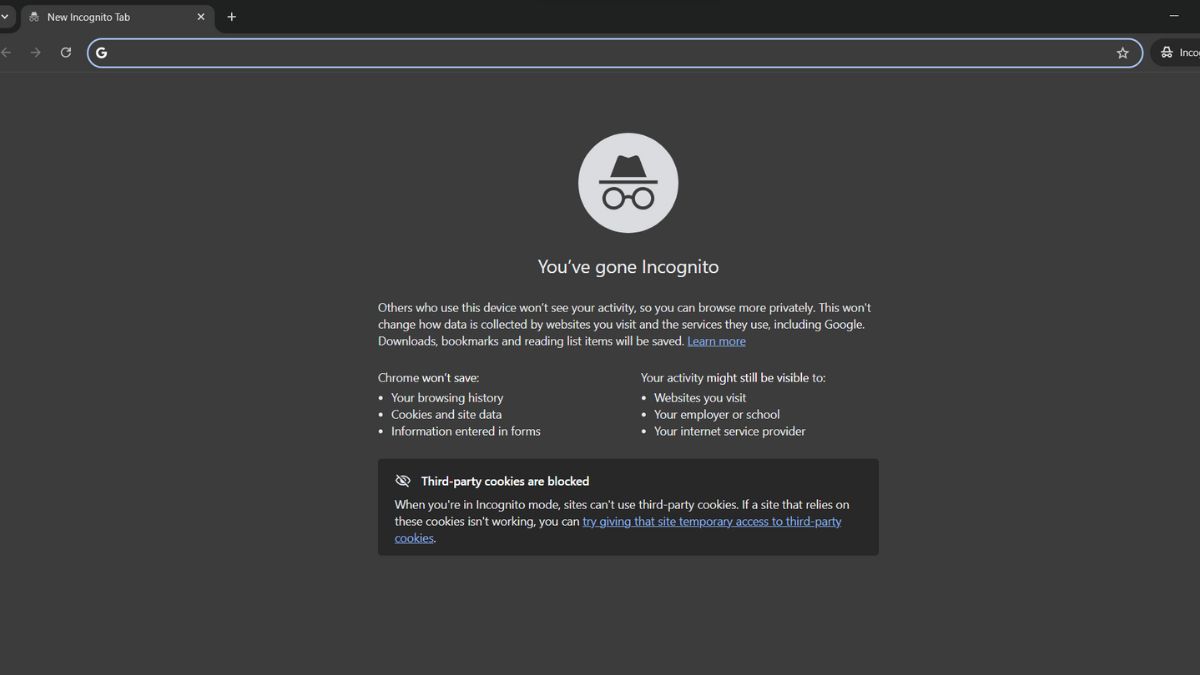Click "Your internet service provider" list item

[x=730, y=431]
